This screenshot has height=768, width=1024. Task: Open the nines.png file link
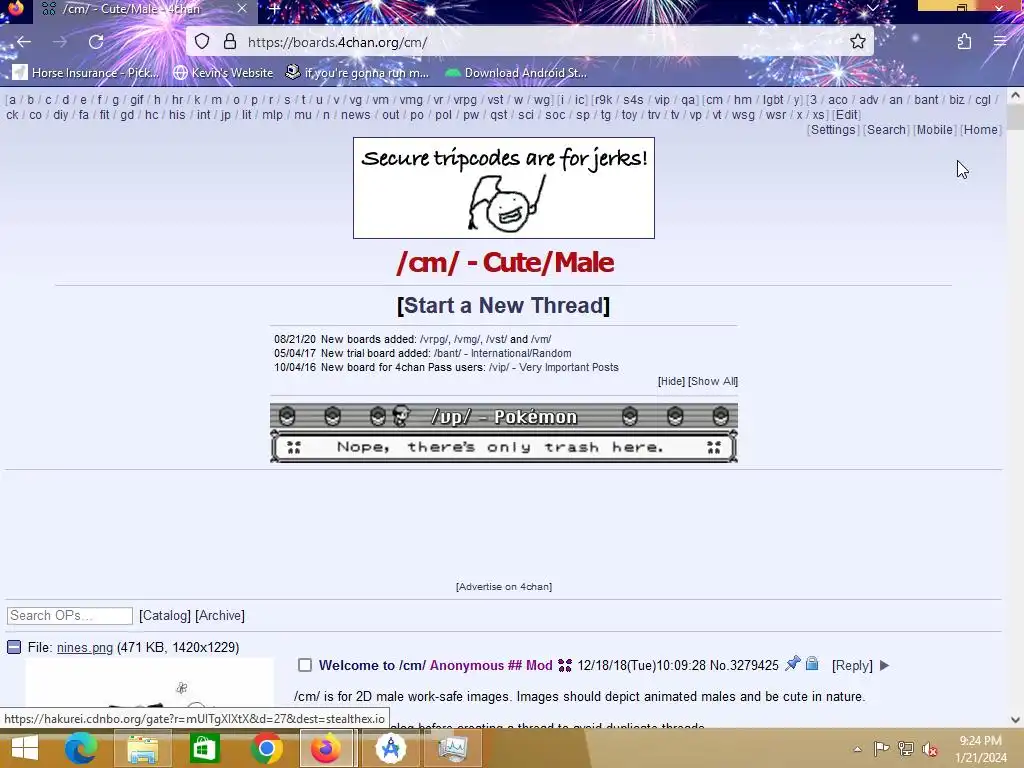pyautogui.click(x=85, y=647)
